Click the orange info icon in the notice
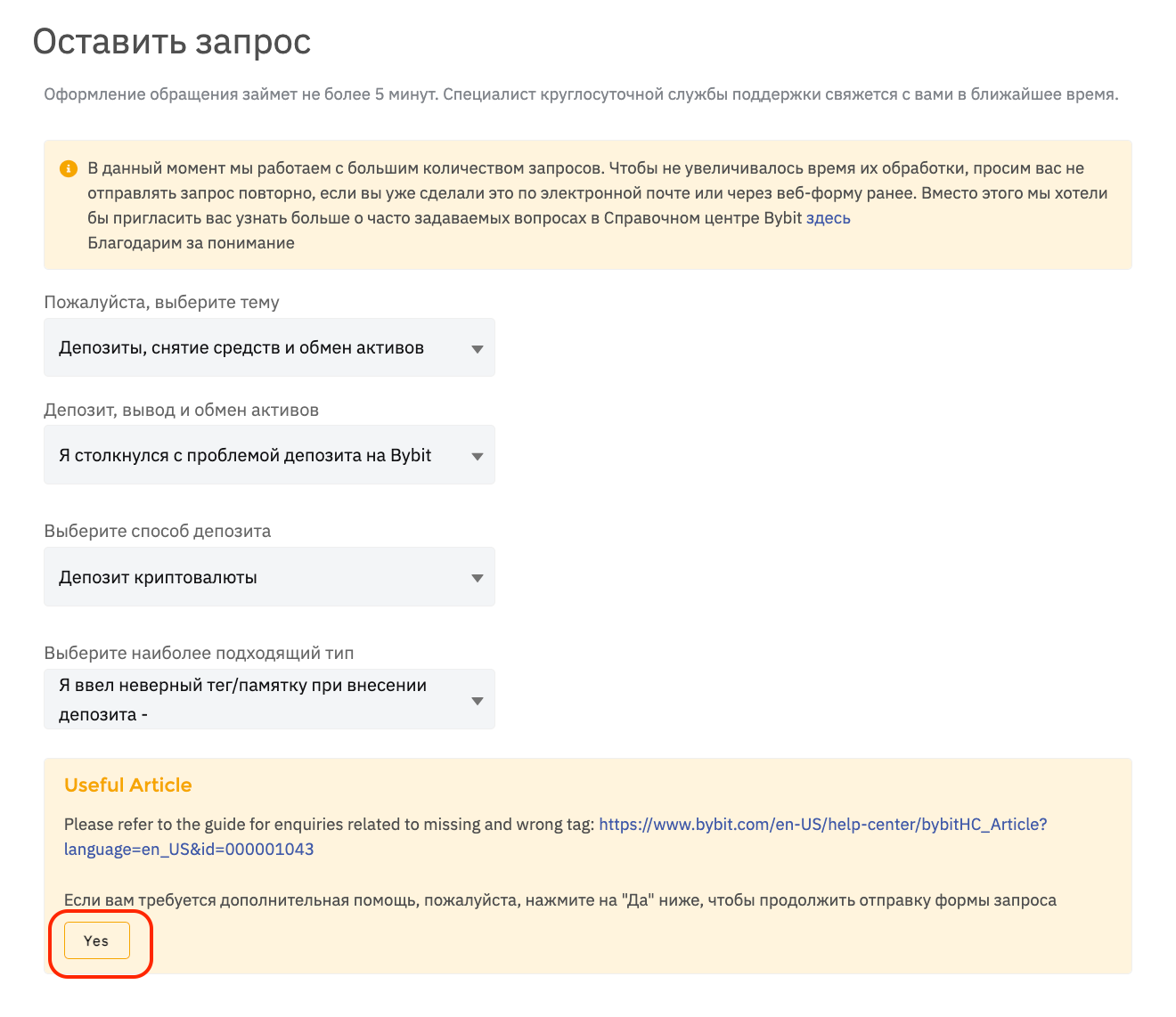This screenshot has width=1176, height=1017. [68, 168]
